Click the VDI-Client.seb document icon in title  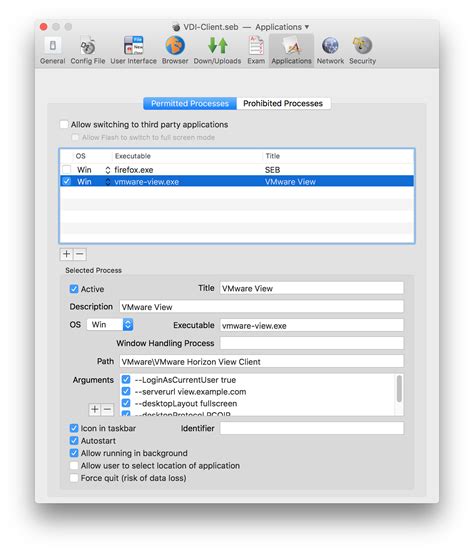(176, 27)
